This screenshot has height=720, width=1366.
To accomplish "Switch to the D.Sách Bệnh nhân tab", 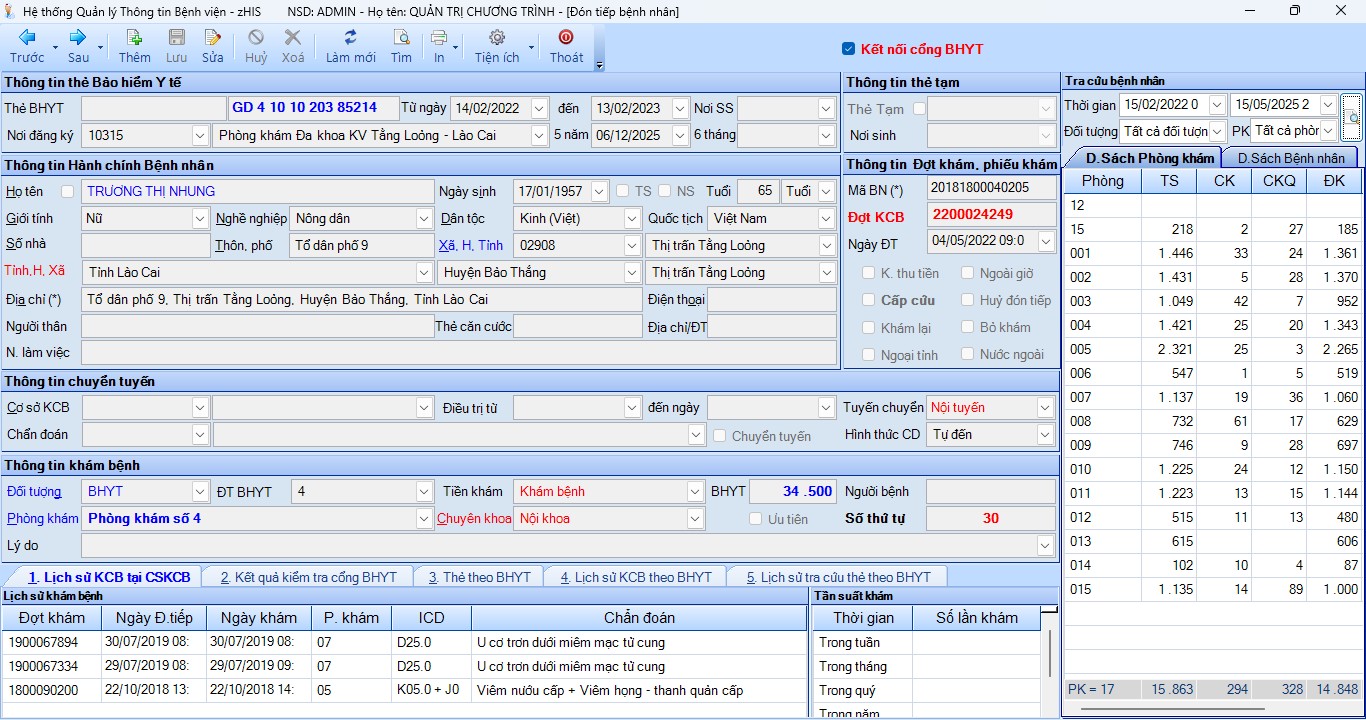I will 1290,158.
